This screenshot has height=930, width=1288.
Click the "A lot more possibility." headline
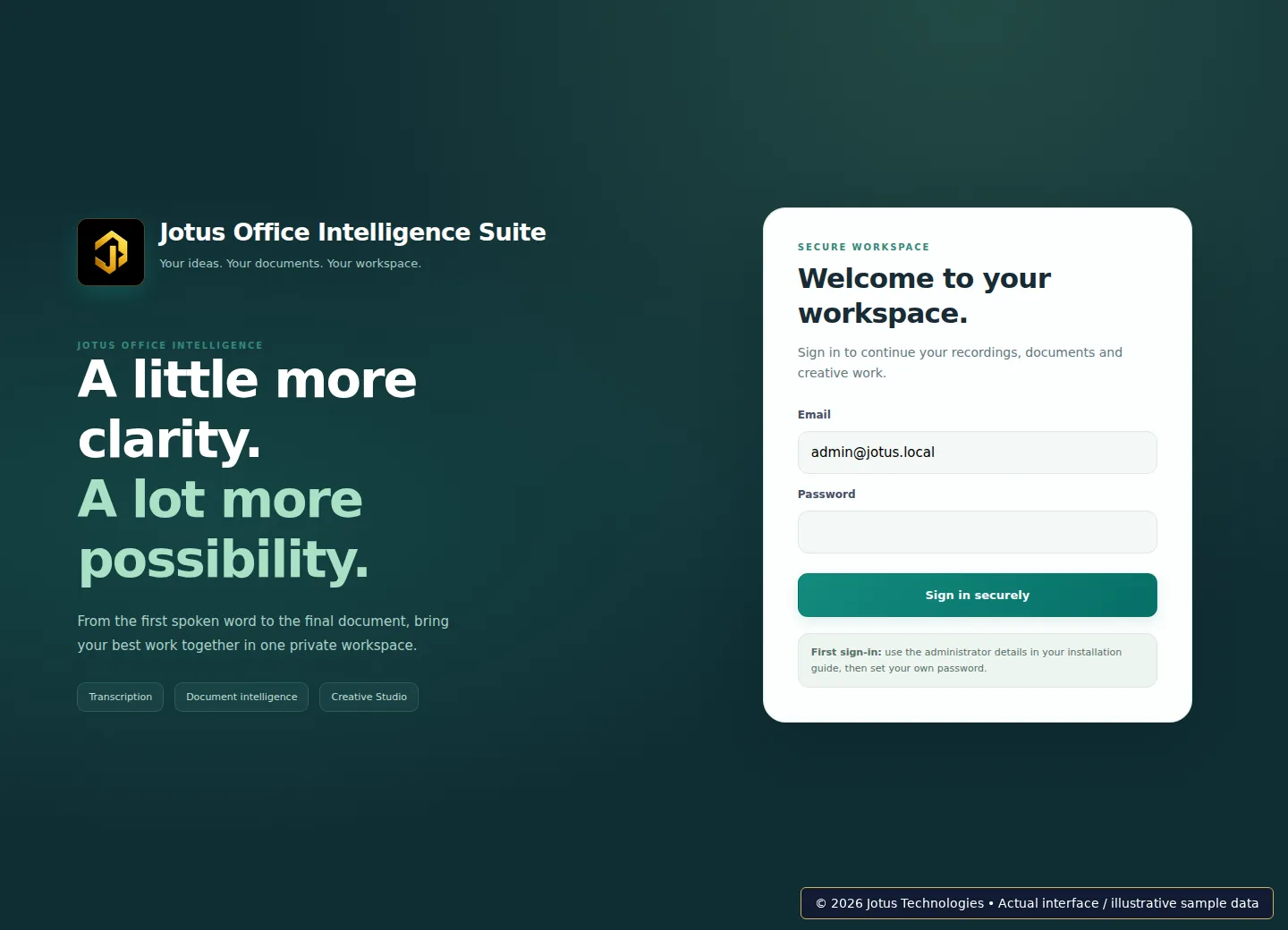(x=224, y=529)
